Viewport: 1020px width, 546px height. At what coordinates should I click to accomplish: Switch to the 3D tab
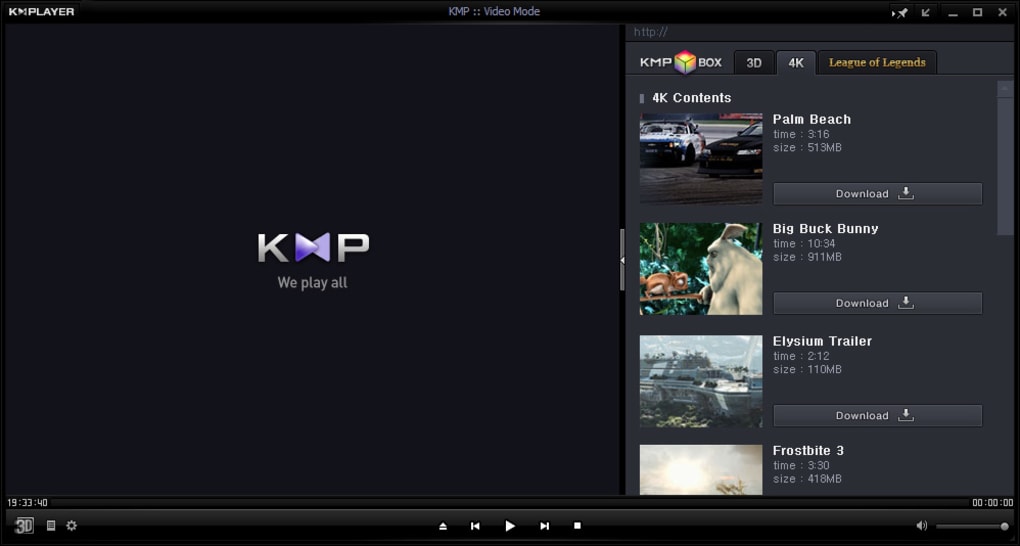click(753, 63)
